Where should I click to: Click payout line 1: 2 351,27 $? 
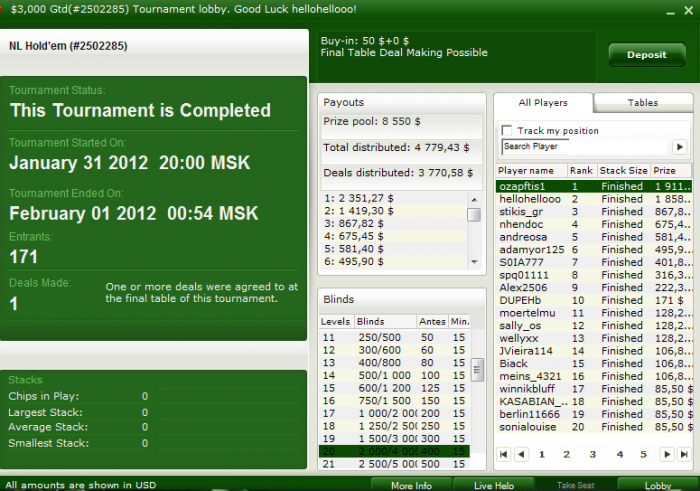coord(394,198)
